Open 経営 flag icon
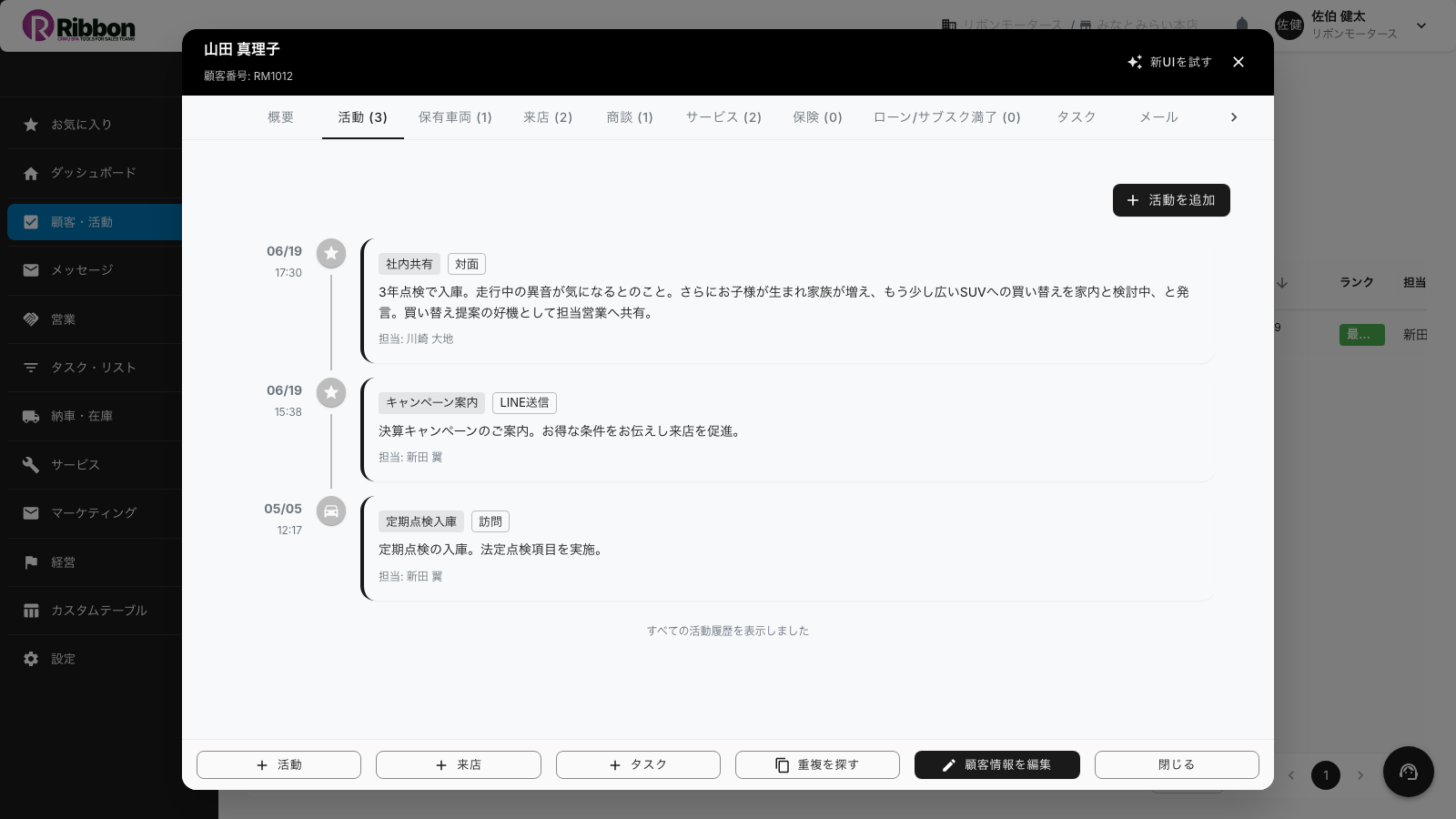Viewport: 1456px width, 819px height. (31, 562)
